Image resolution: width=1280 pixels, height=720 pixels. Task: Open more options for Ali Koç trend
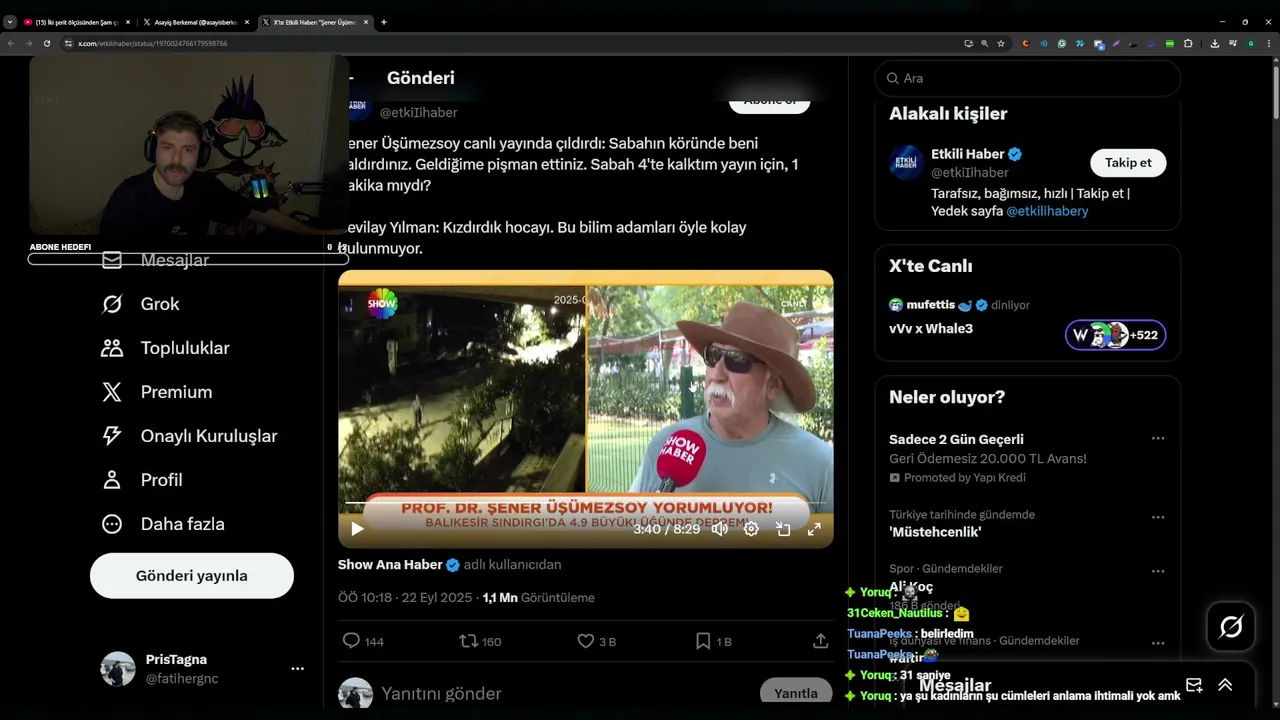point(1158,571)
